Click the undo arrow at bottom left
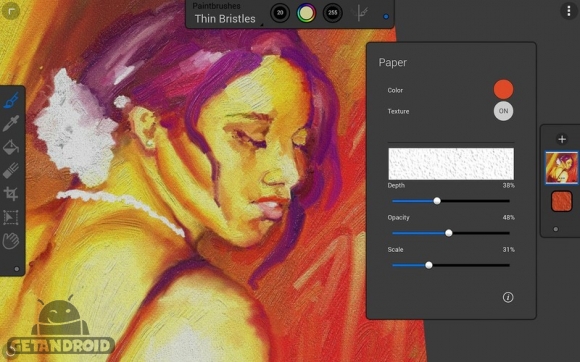The height and width of the screenshot is (362, 580). 10,350
